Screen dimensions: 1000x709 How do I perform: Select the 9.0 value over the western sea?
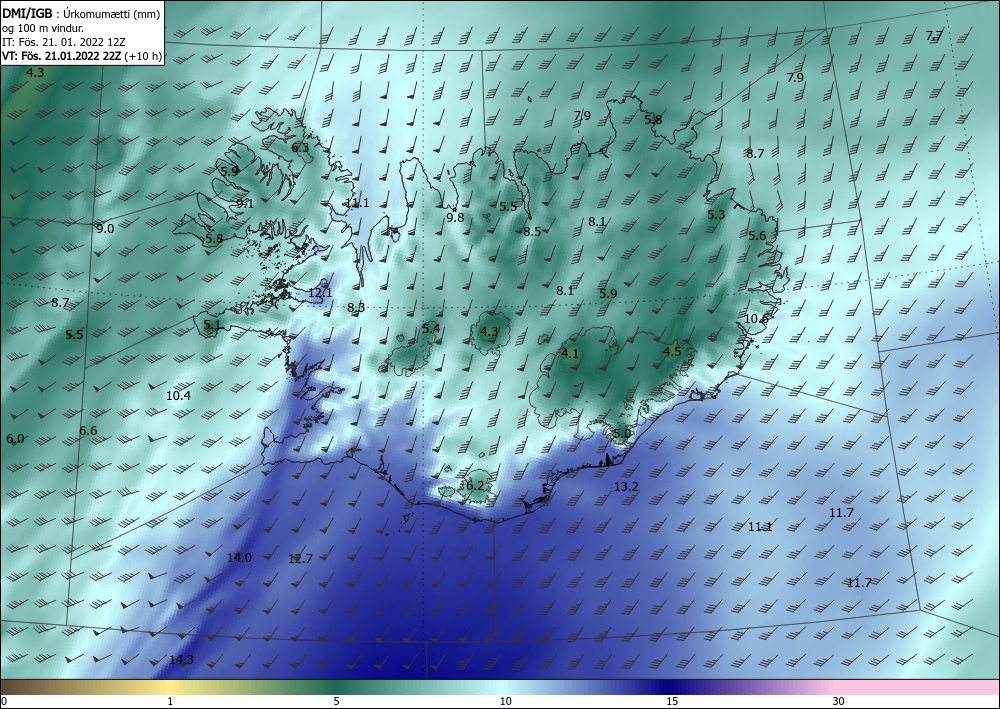[x=105, y=229]
